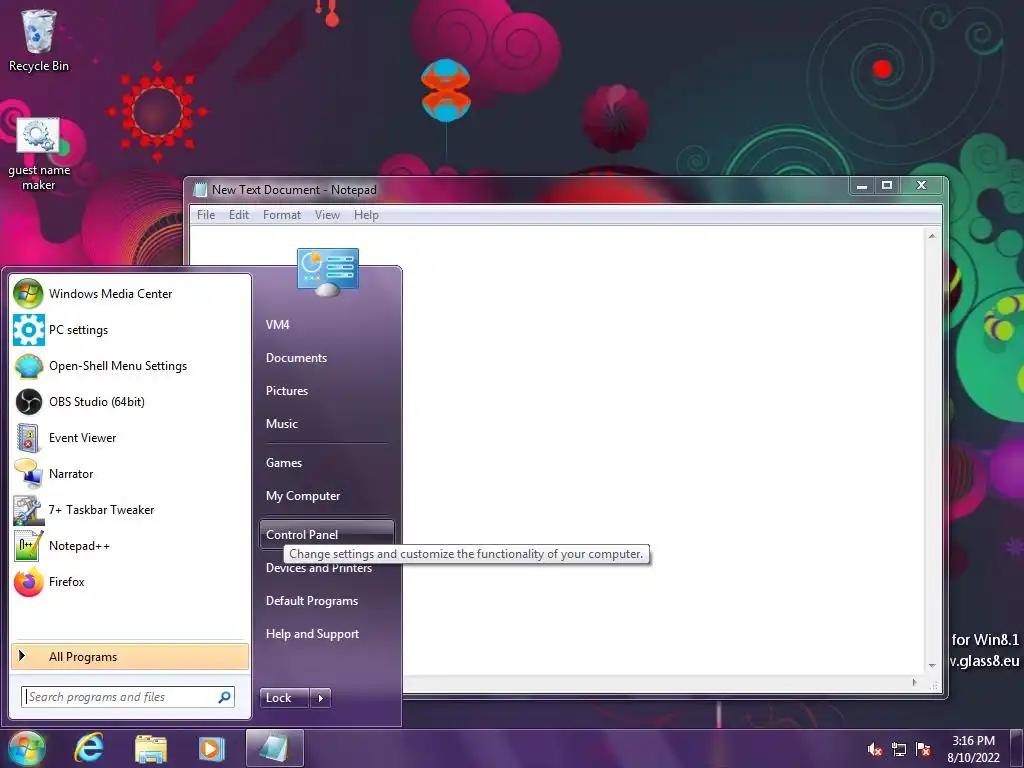Image resolution: width=1024 pixels, height=768 pixels.
Task: Click the Notepad title bar icon
Action: pos(200,189)
